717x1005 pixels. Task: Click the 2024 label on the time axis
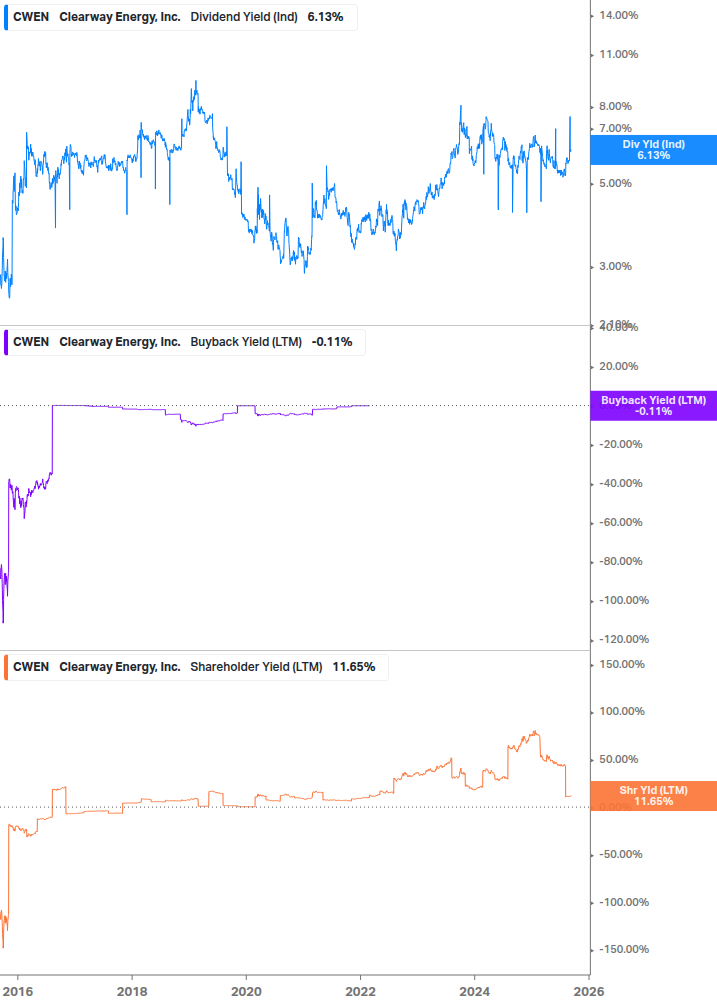coord(474,992)
